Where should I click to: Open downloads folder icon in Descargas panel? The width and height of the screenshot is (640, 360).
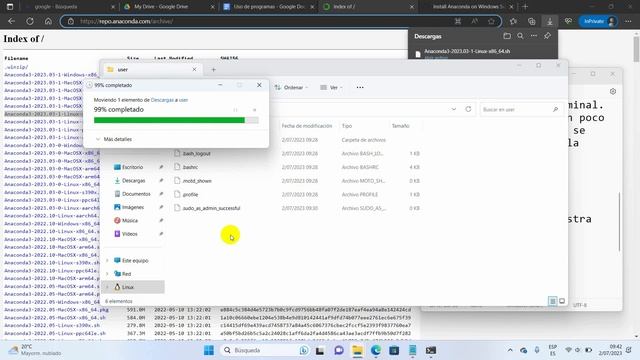click(507, 36)
